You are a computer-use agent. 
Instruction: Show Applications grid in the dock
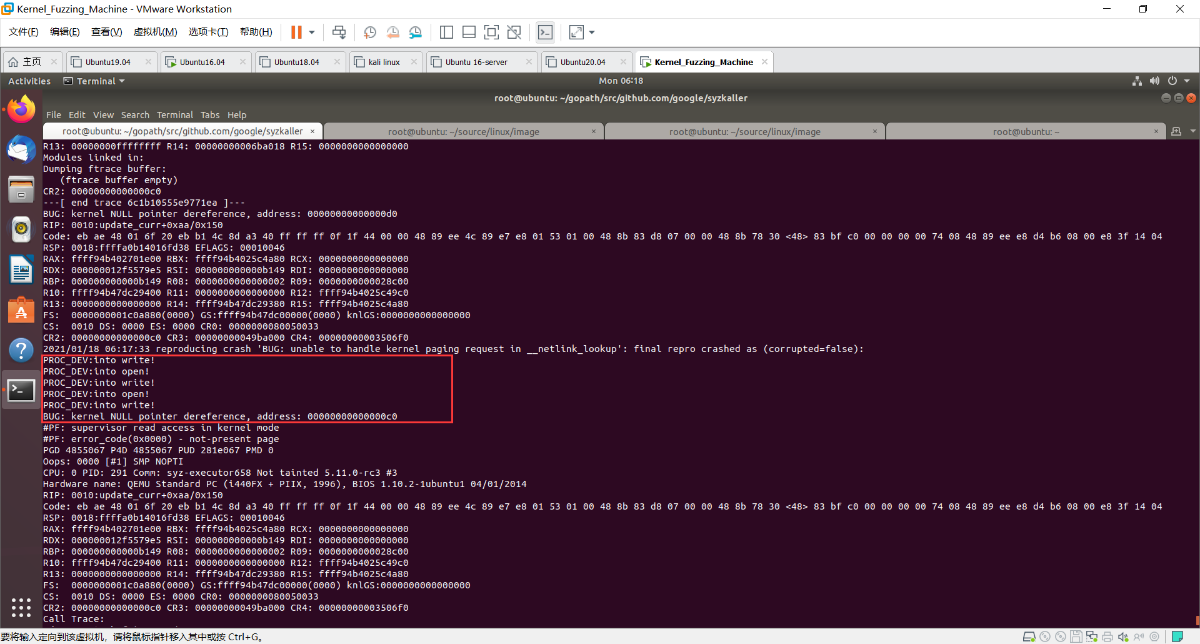coord(21,607)
